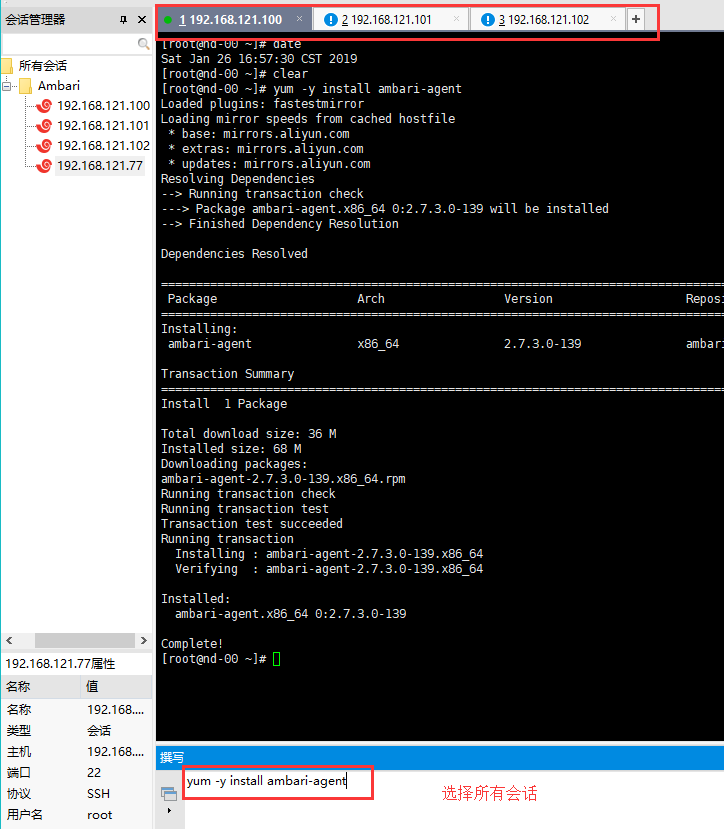
Task: Pin the session manager panel
Action: (123, 20)
